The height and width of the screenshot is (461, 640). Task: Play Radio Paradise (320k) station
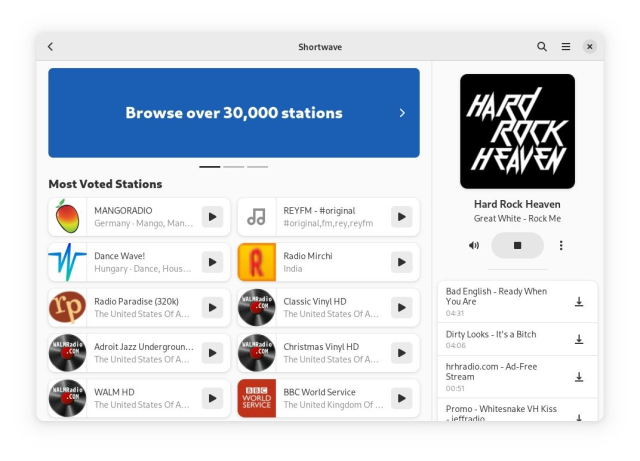click(212, 307)
